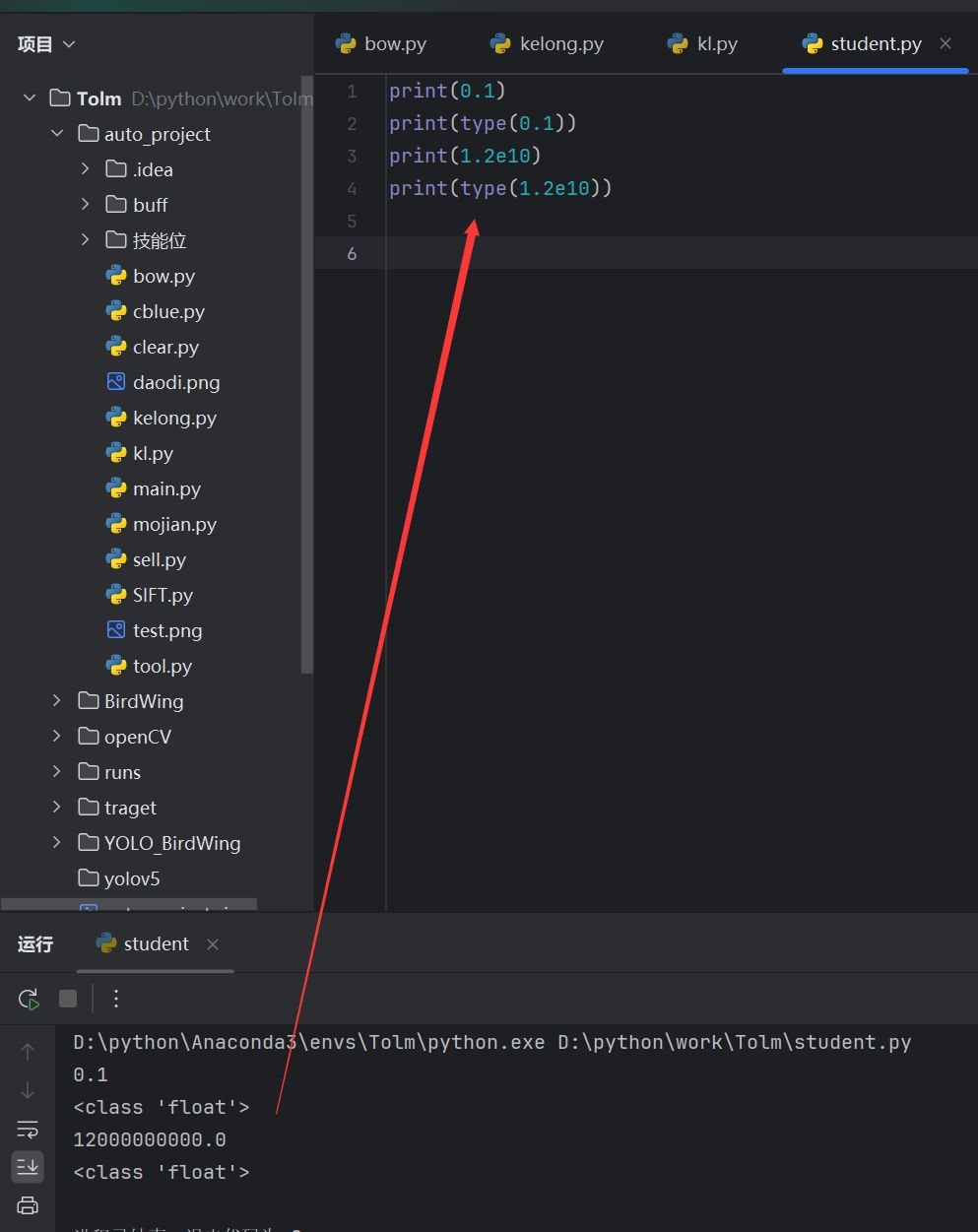Toggle soft-wrap in run console
Viewport: 978px width, 1232px height.
[x=28, y=1129]
